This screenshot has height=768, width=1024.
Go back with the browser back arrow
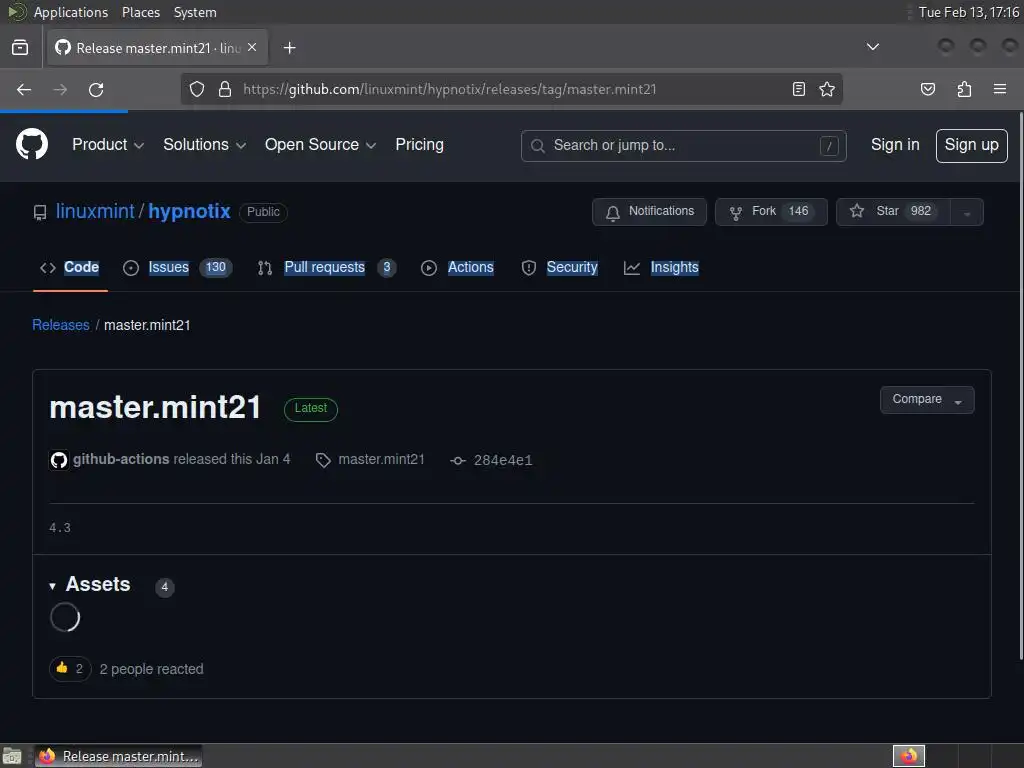tap(24, 89)
